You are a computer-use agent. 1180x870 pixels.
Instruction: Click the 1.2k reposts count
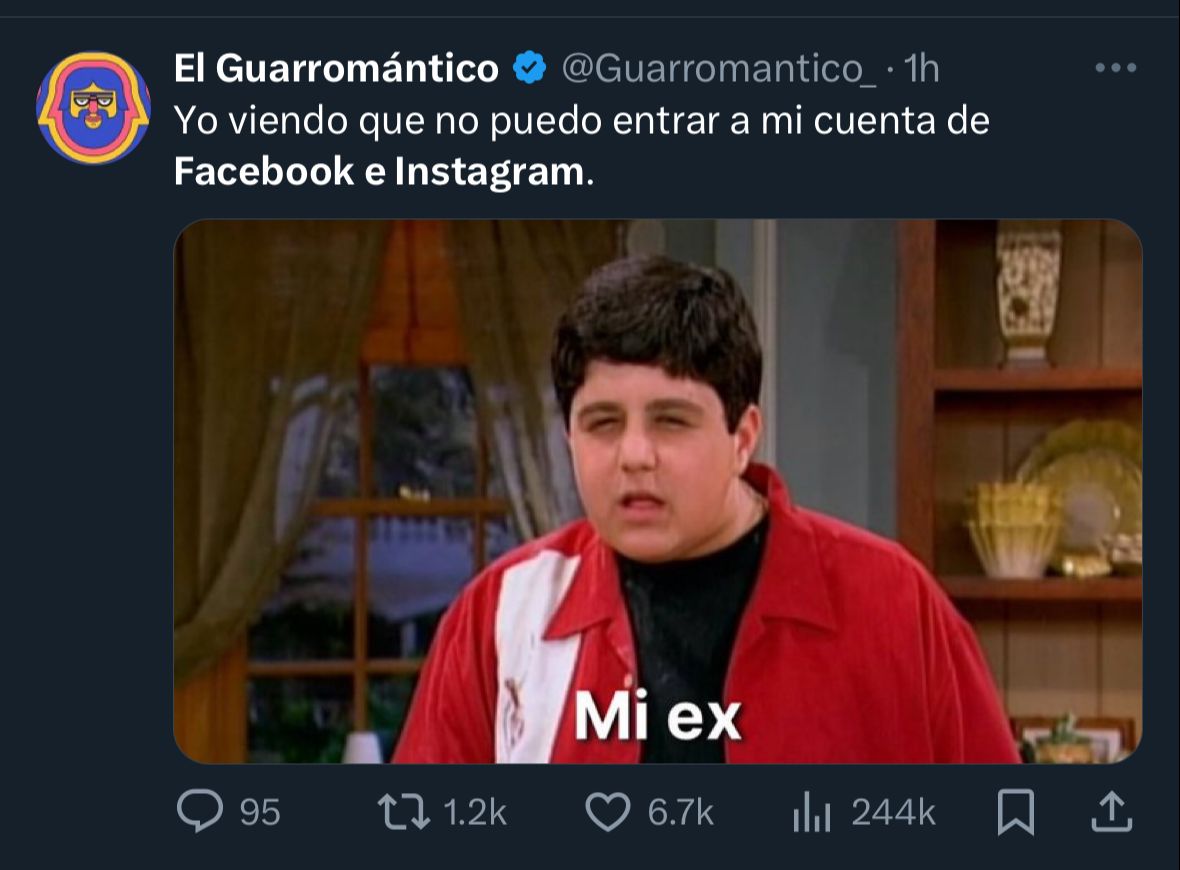475,813
